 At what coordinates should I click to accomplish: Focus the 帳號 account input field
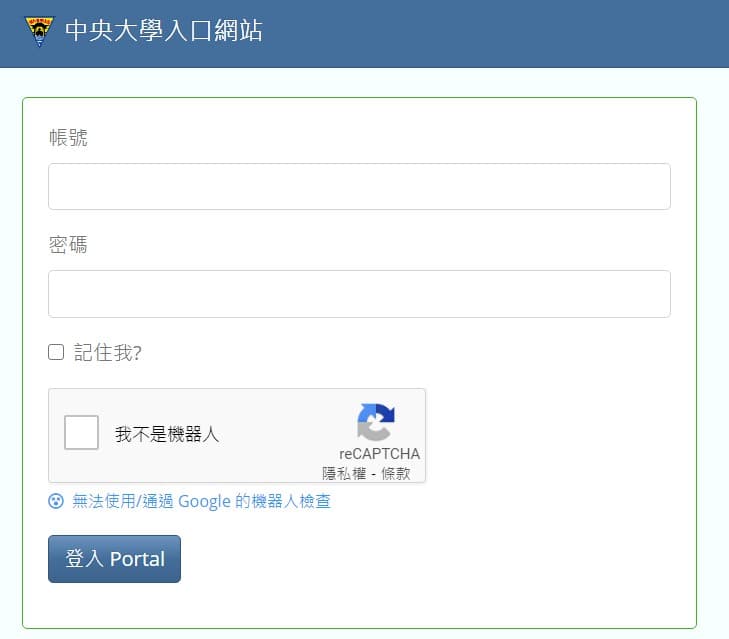(359, 186)
